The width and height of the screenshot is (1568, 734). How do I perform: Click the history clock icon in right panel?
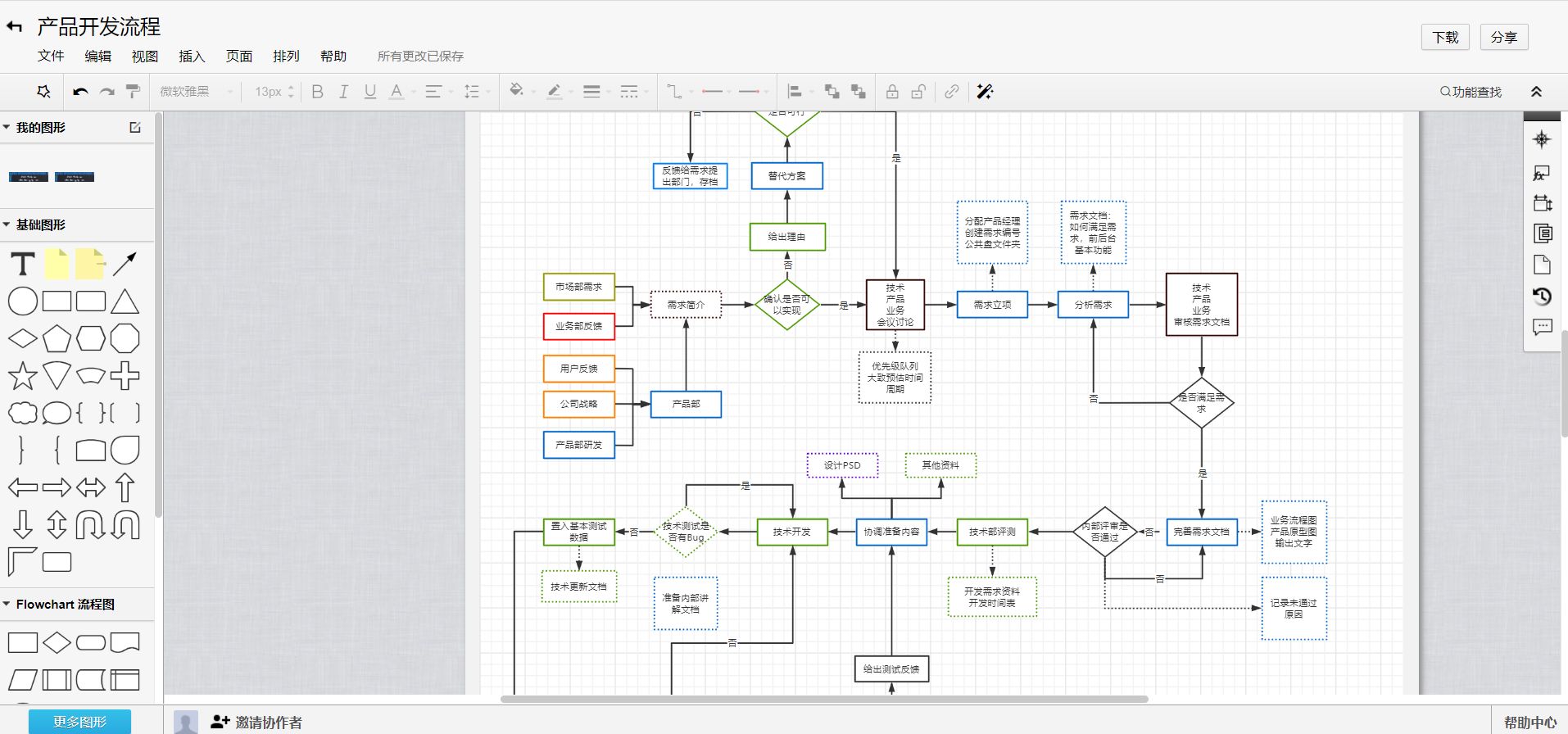pos(1542,296)
